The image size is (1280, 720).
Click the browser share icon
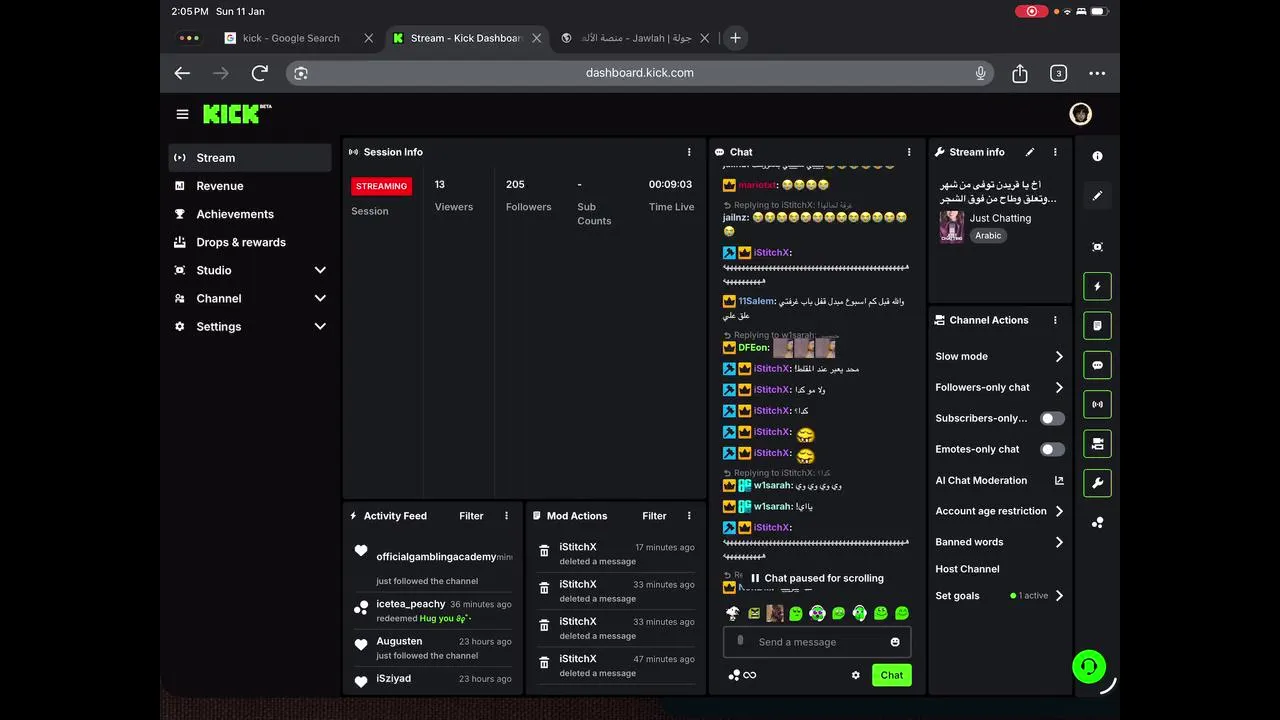pos(1020,73)
